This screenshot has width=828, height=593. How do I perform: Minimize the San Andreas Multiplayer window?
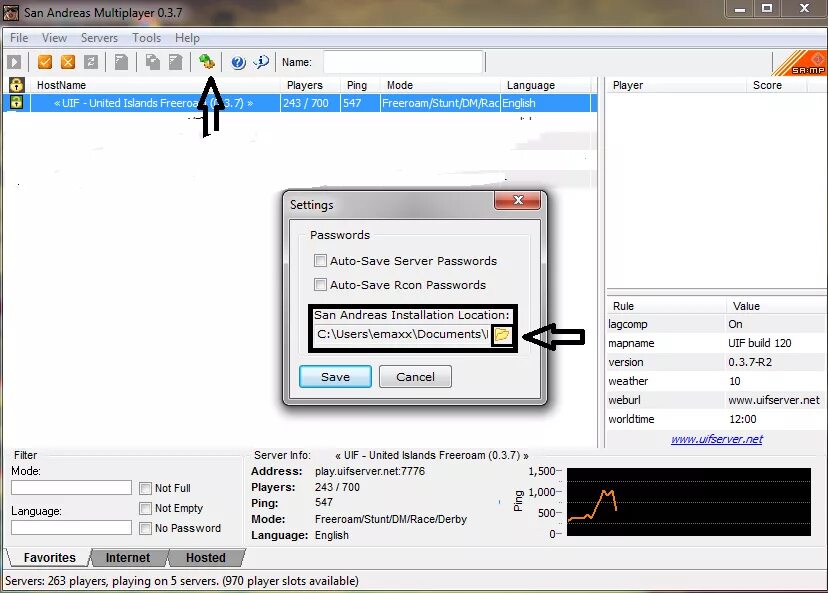coord(740,9)
